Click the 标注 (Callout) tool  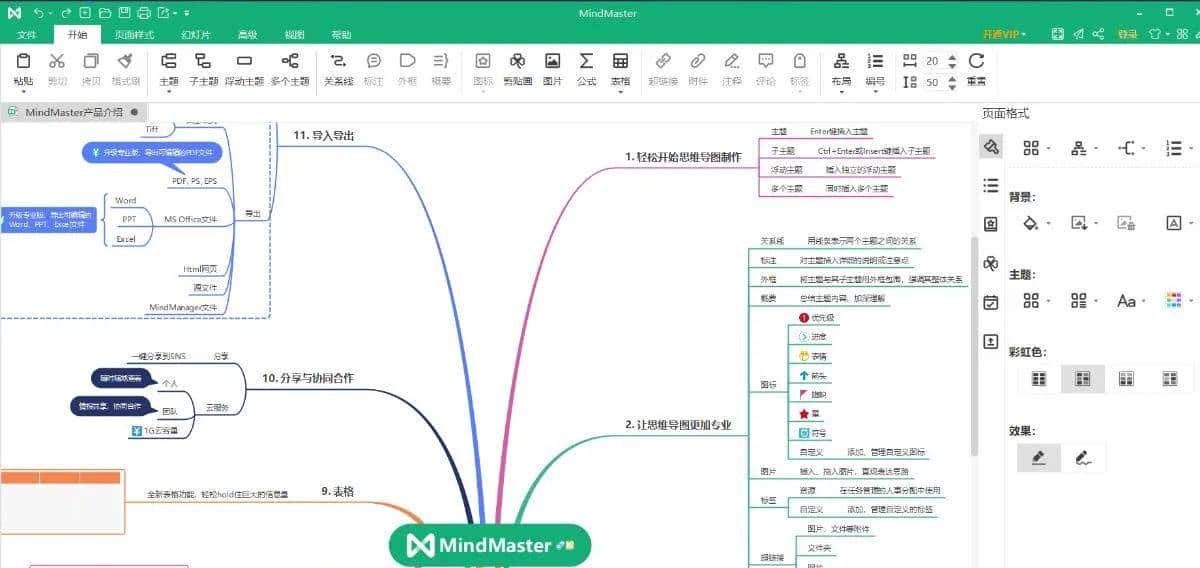point(374,69)
